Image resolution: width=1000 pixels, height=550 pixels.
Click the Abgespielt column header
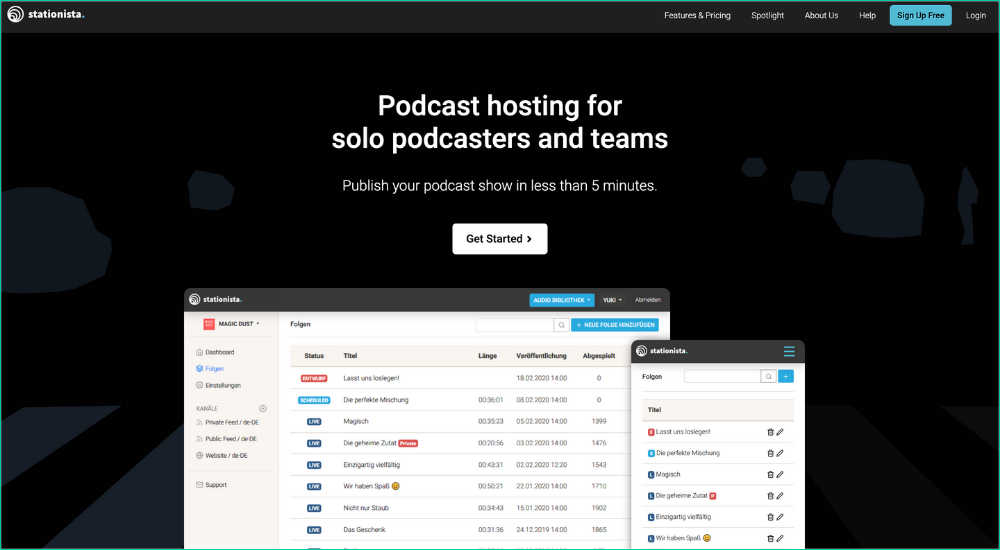pyautogui.click(x=599, y=356)
